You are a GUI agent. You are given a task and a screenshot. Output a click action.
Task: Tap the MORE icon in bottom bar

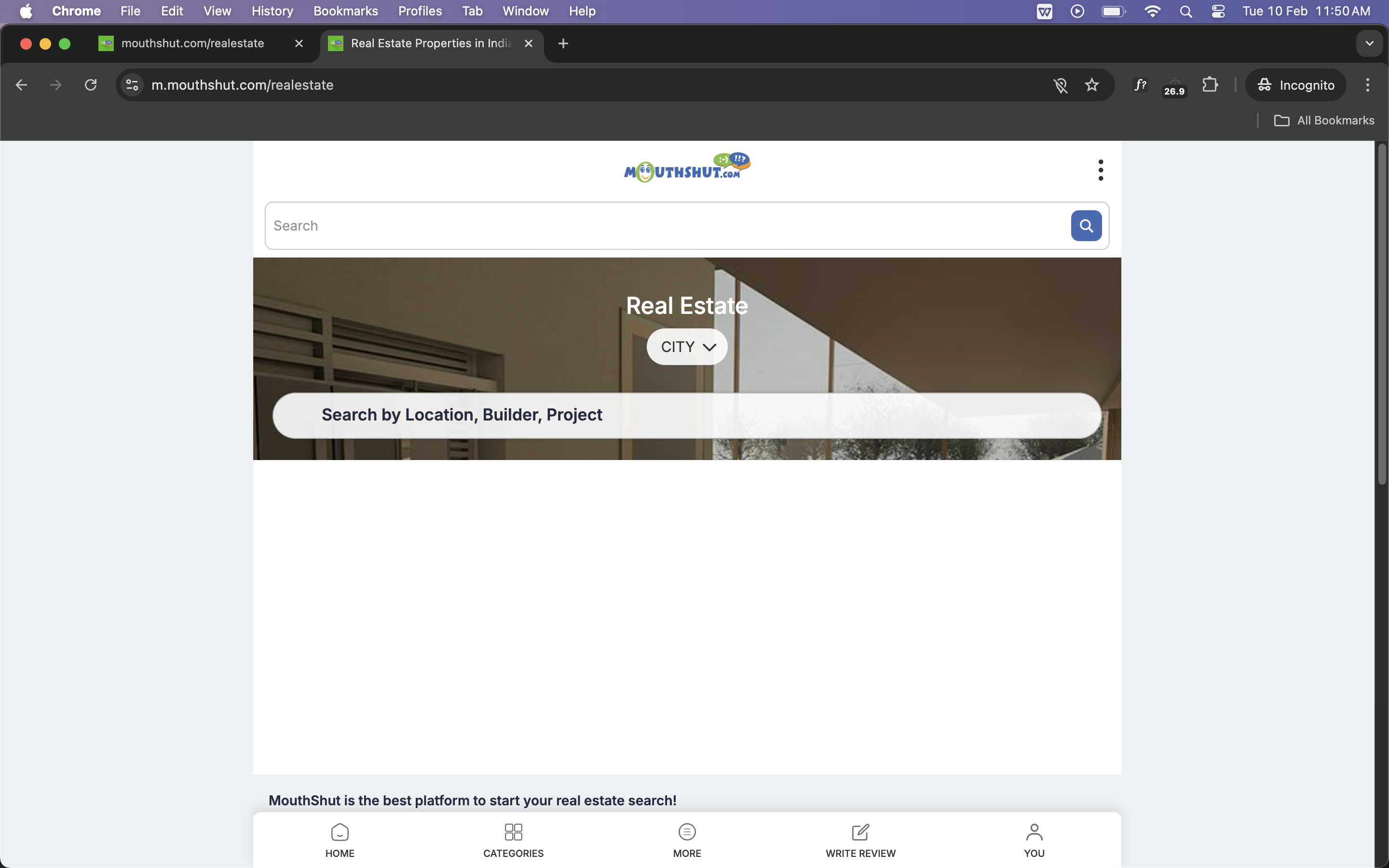coord(686,840)
